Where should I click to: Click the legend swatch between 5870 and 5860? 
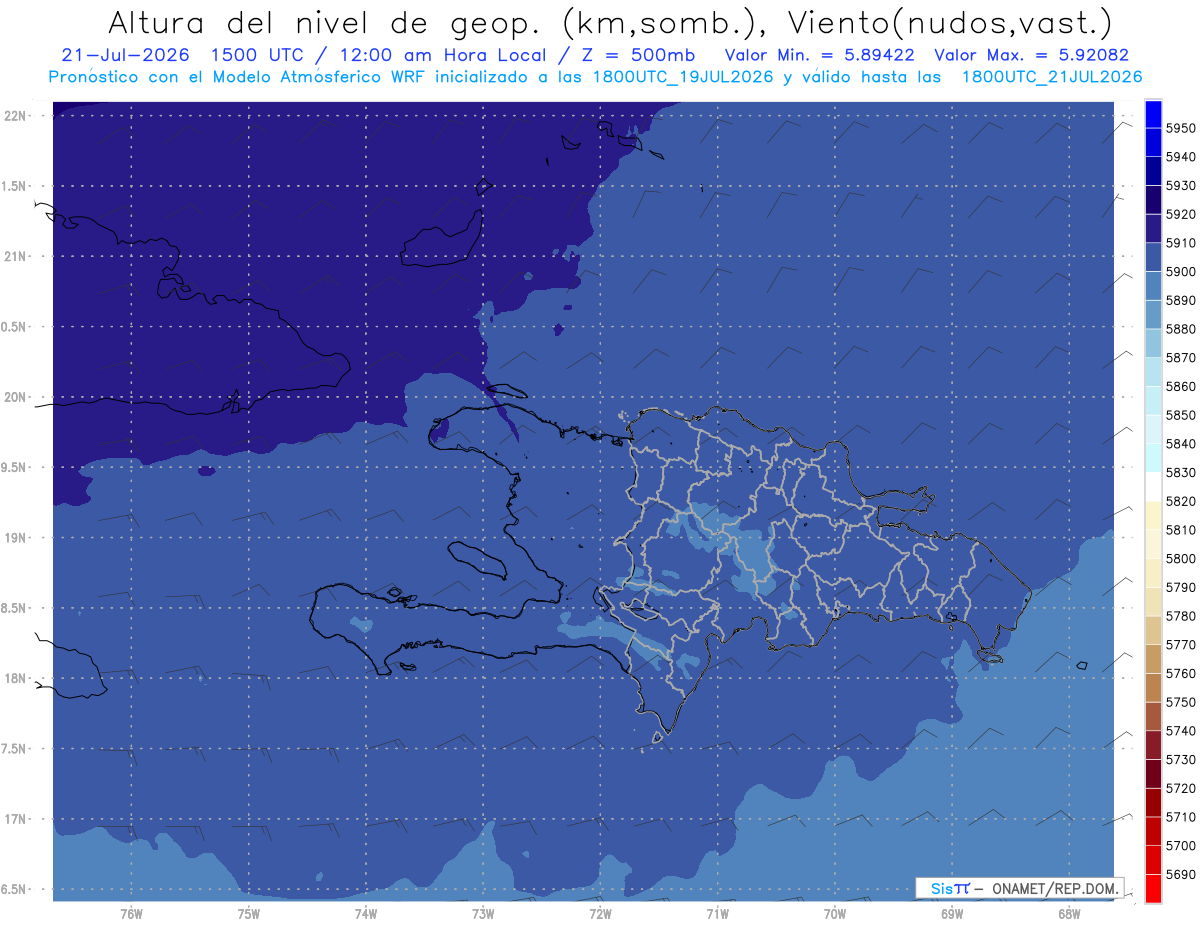tap(1153, 372)
